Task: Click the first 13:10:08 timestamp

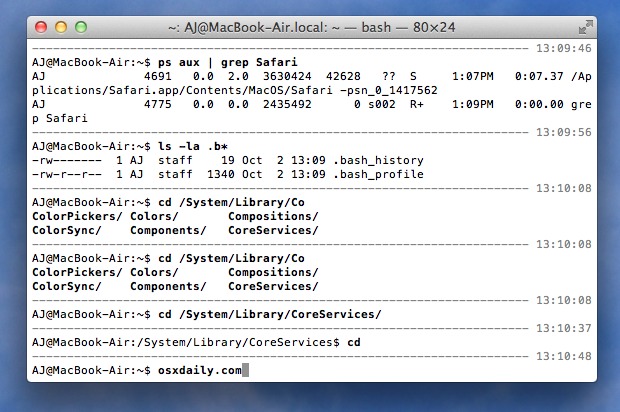Action: 563,188
